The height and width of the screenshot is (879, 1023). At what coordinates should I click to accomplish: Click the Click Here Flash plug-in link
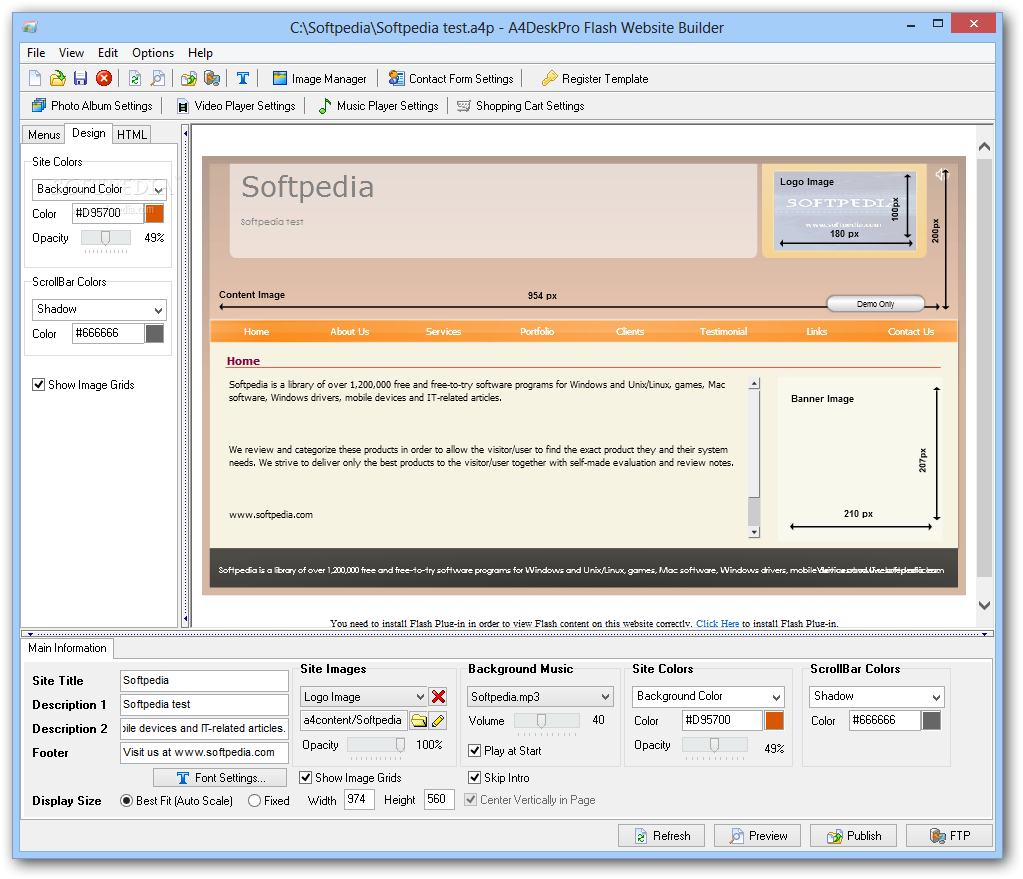pos(718,624)
